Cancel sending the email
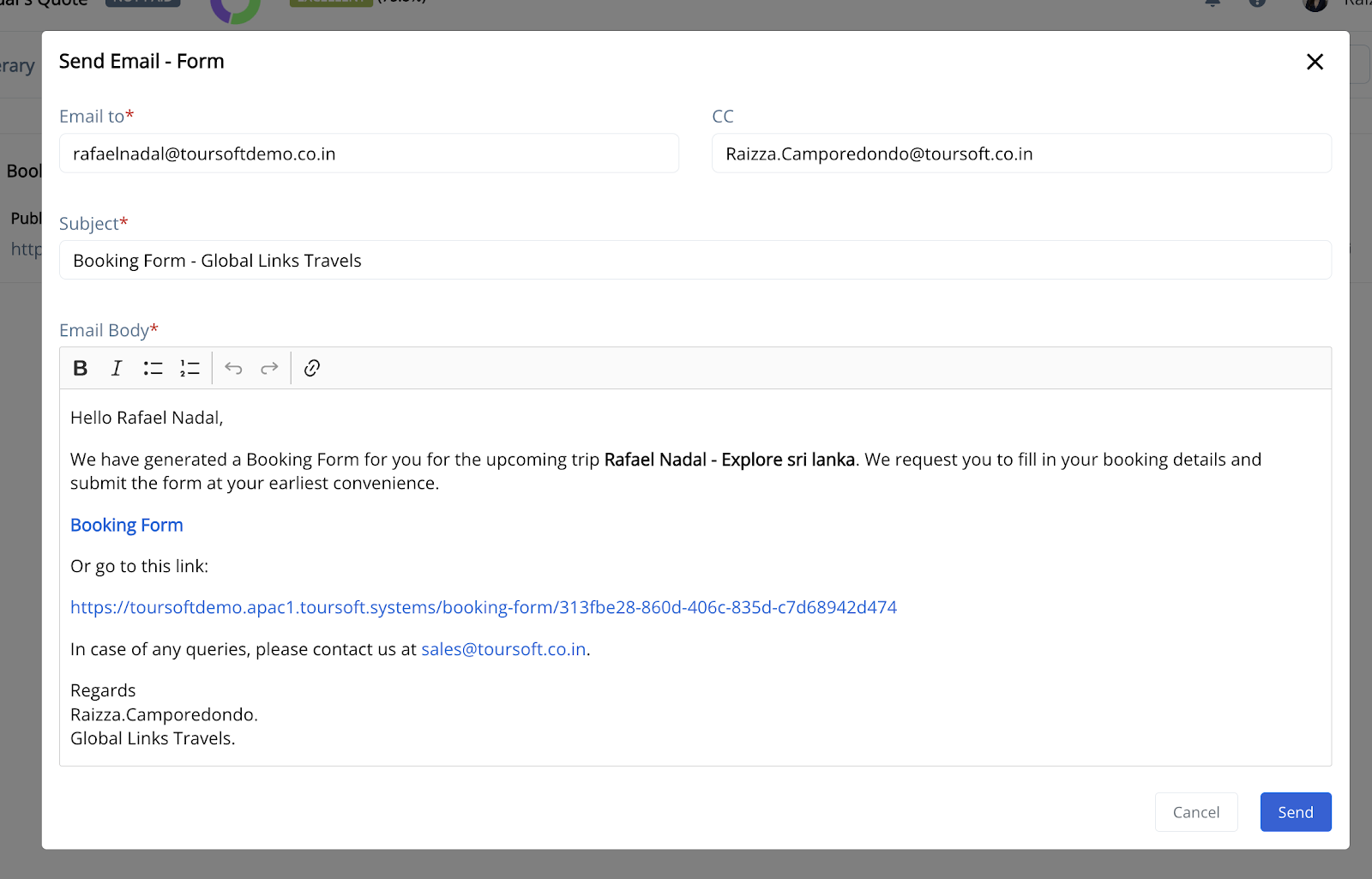 click(1196, 812)
